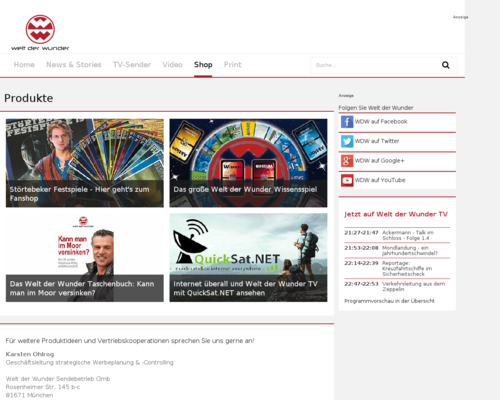
Task: Click 'Folgen Sie Welt der Wunder' text
Action: 376,108
